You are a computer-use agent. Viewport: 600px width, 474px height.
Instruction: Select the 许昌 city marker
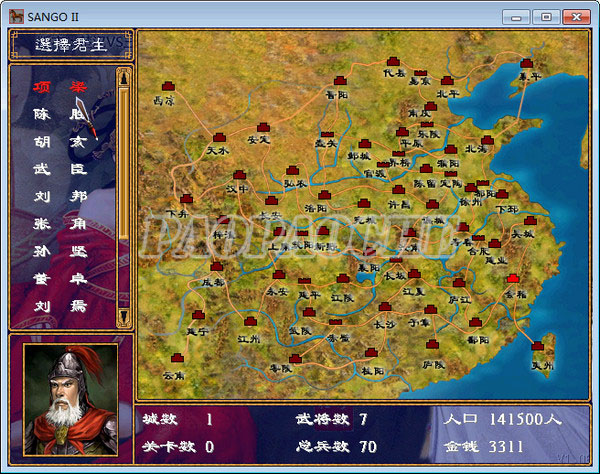[x=398, y=190]
